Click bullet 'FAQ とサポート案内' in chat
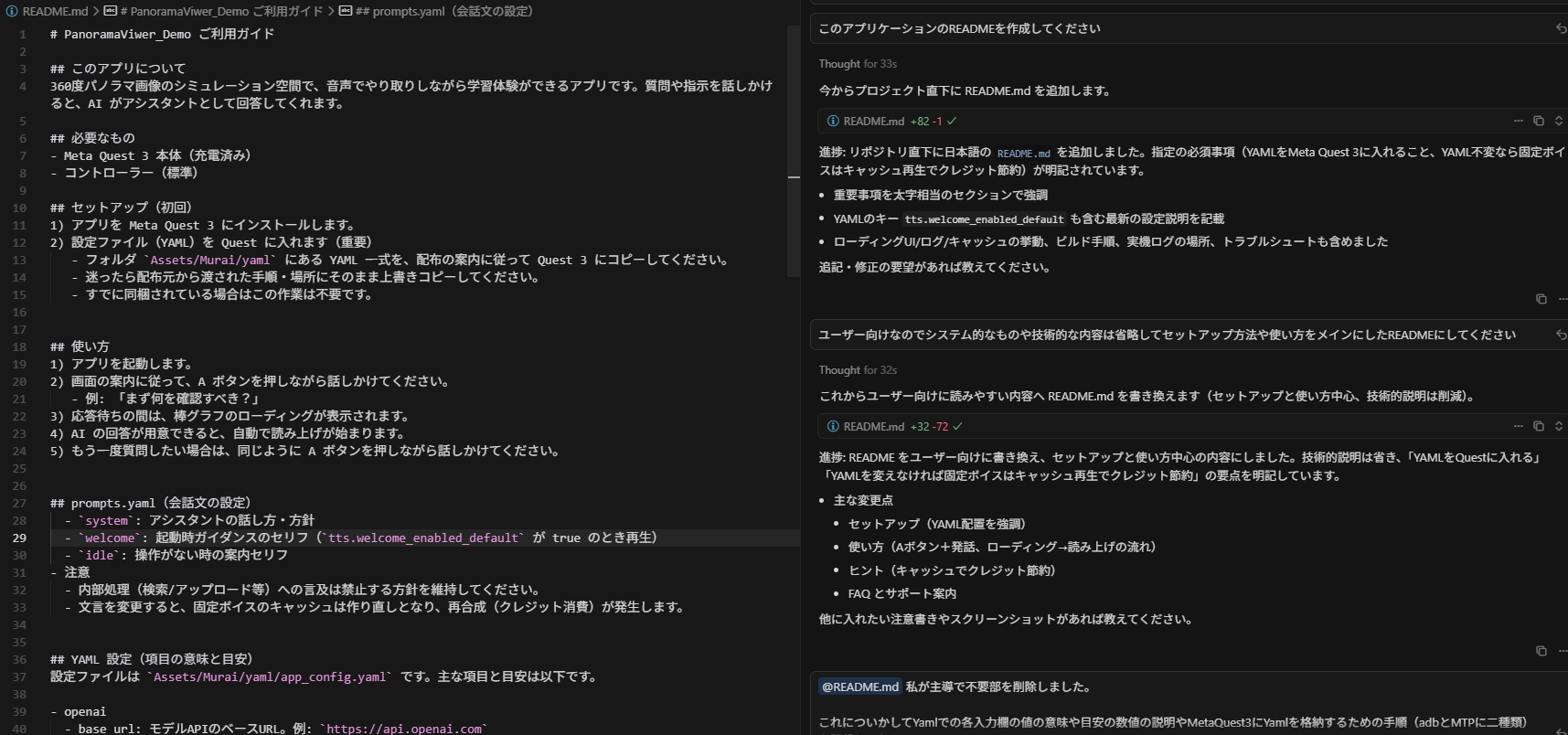Image resolution: width=1568 pixels, height=735 pixels. coord(902,593)
